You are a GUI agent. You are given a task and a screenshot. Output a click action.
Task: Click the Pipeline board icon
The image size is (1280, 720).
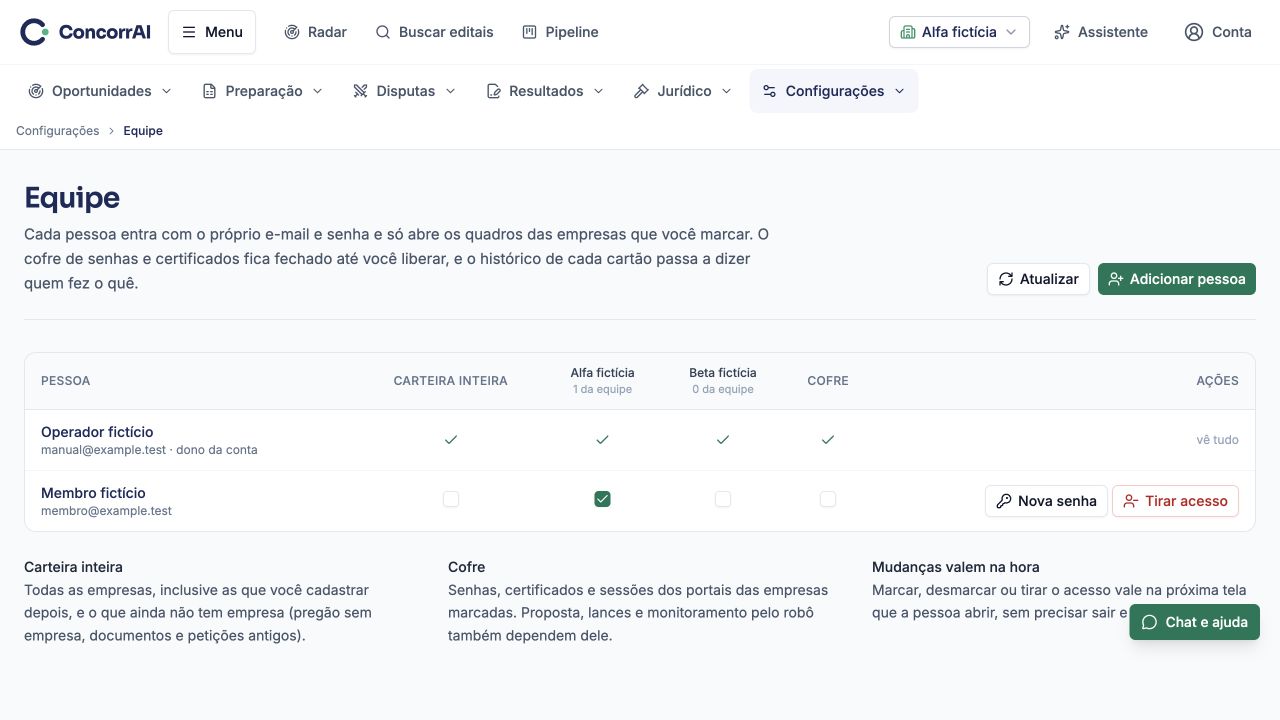pyautogui.click(x=530, y=32)
